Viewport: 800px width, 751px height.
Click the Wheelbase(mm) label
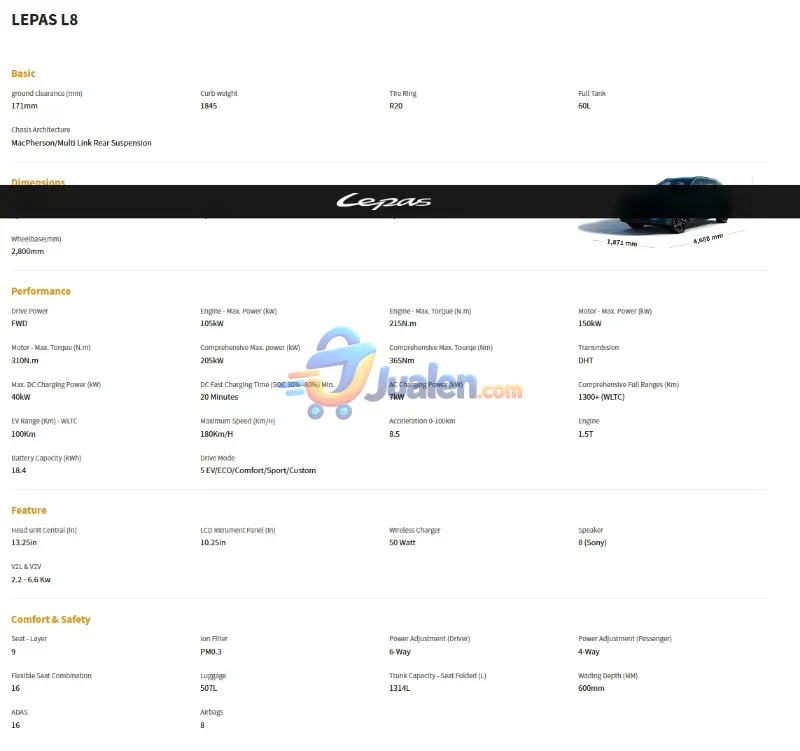(x=36, y=239)
